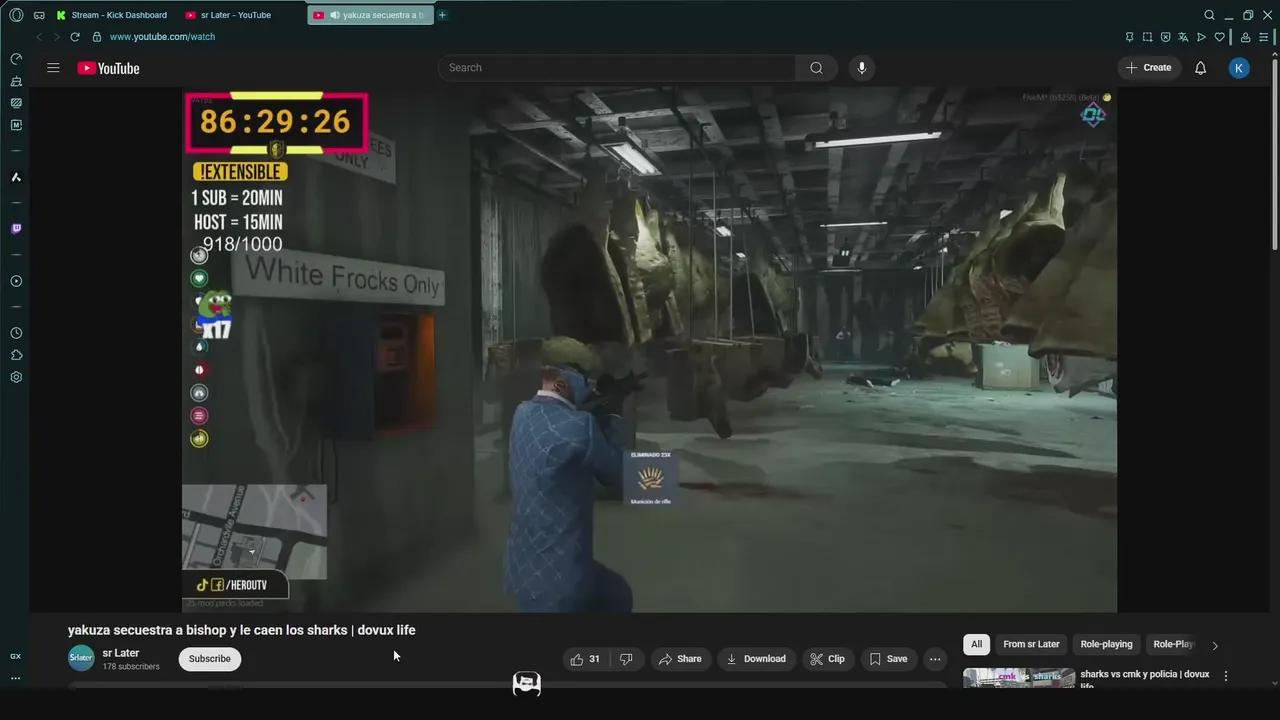Open sharks vs cmk y policia thumbnail

(x=1019, y=678)
